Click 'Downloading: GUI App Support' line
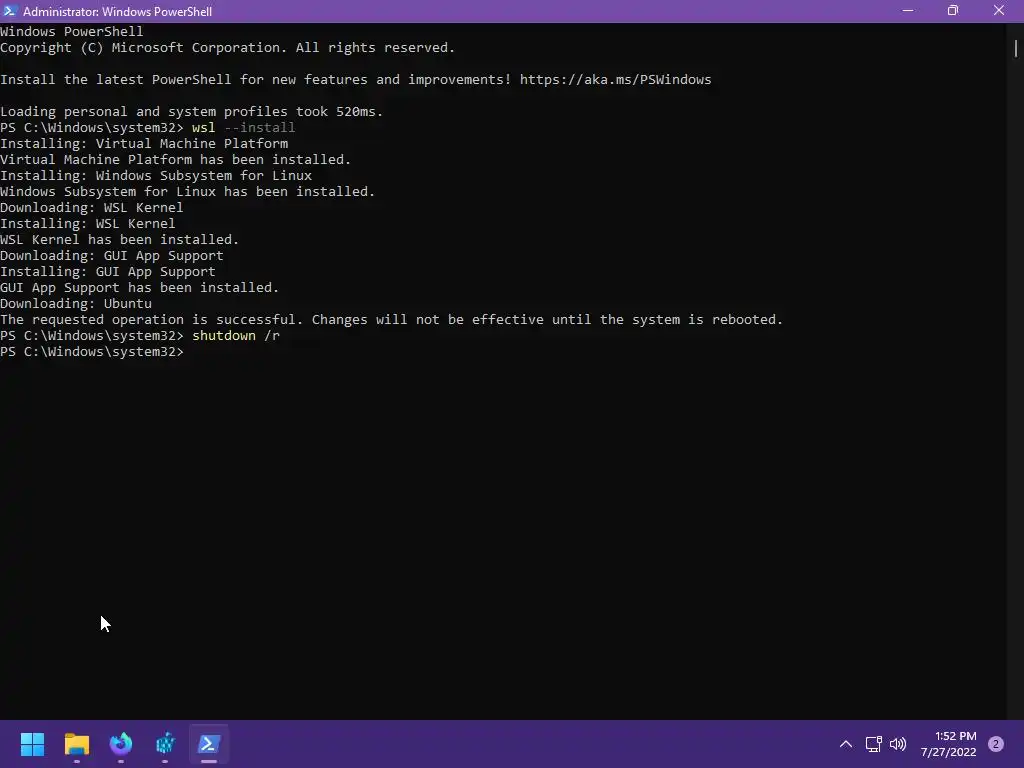This screenshot has height=768, width=1024. point(112,256)
